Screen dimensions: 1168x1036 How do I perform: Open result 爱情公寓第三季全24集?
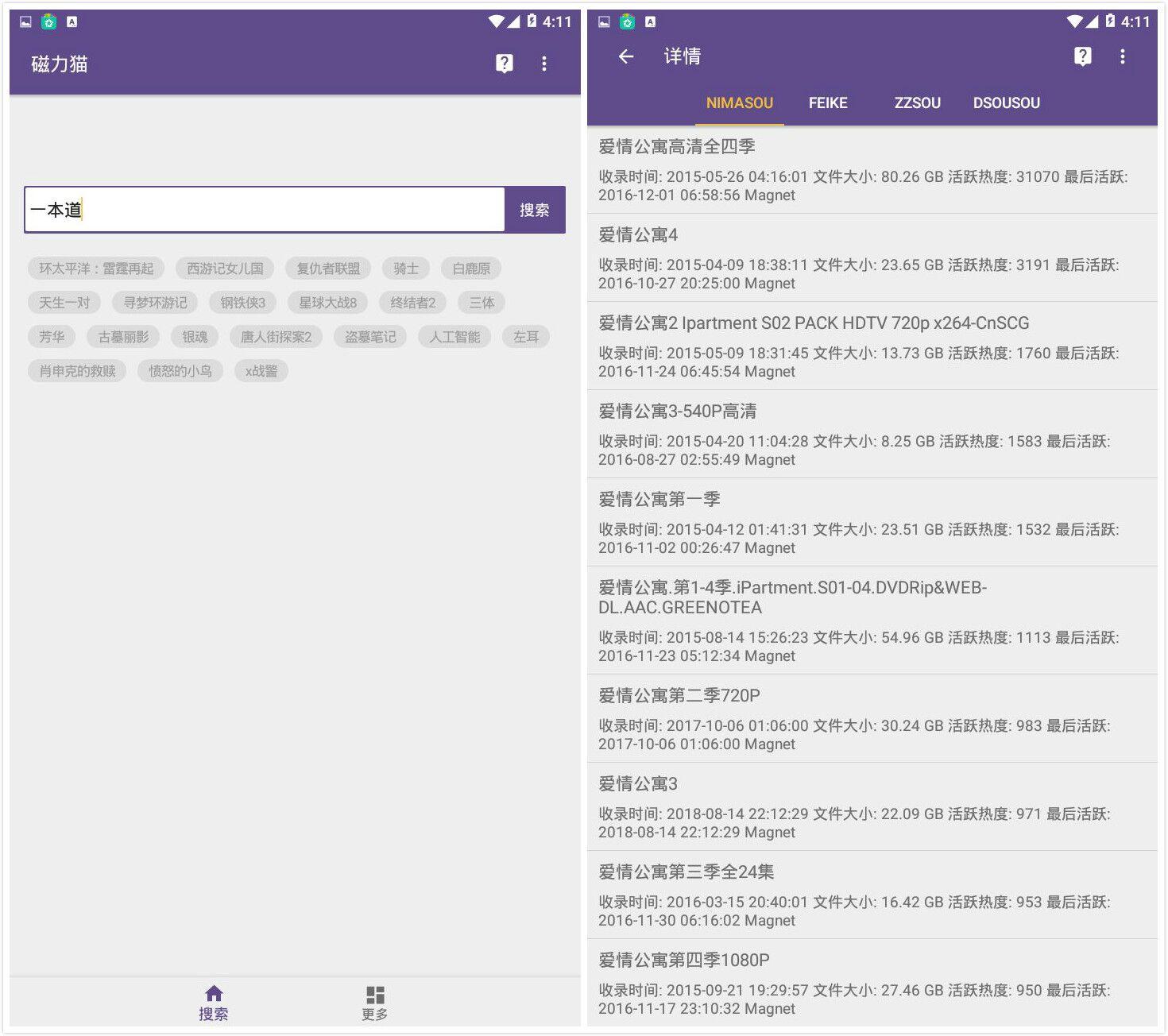click(872, 895)
